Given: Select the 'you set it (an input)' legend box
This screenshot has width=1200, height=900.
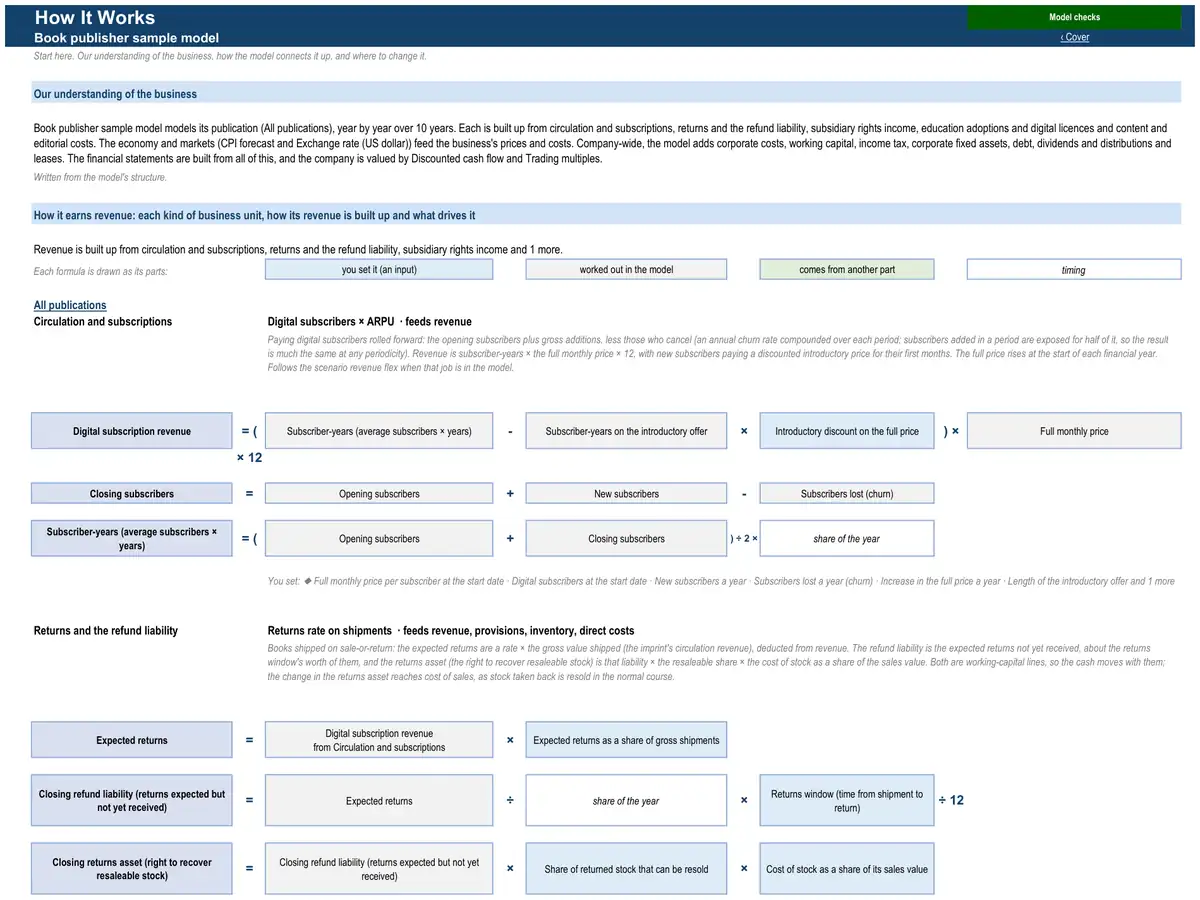Looking at the screenshot, I should [x=379, y=269].
